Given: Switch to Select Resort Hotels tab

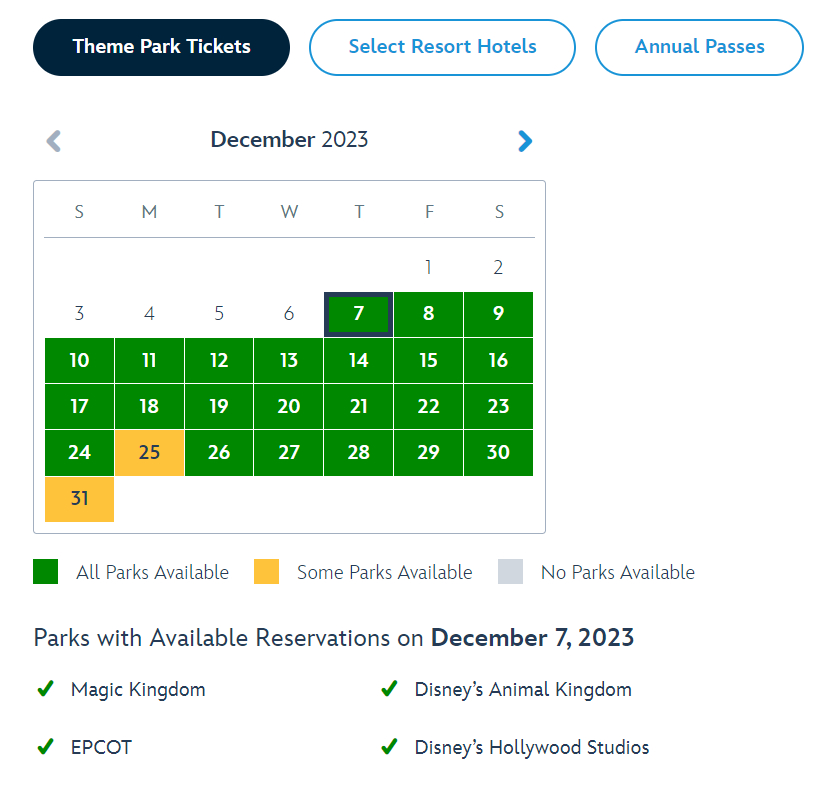Looking at the screenshot, I should coord(442,47).
